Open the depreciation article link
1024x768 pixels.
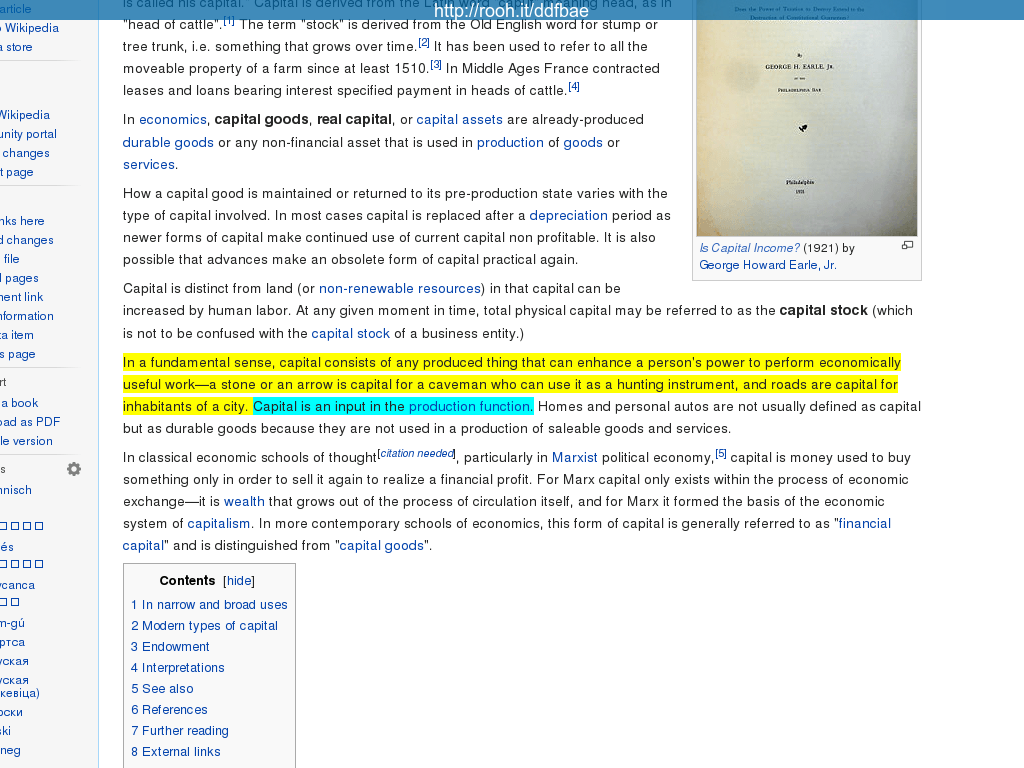point(568,216)
